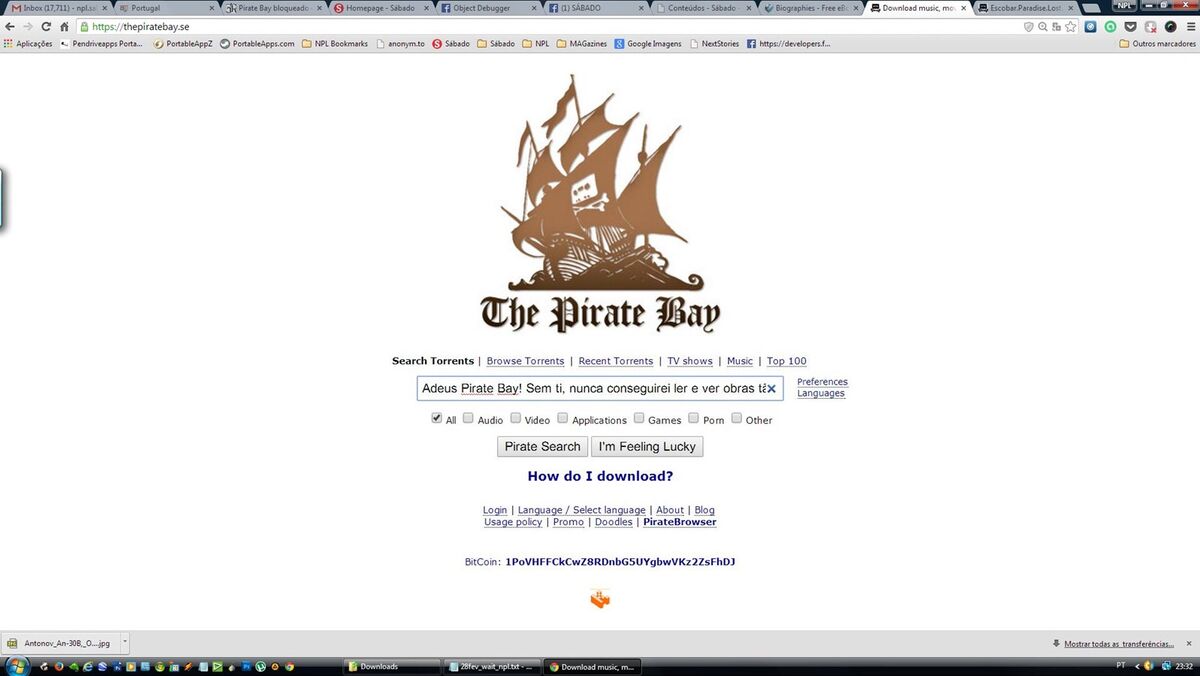Switch to the Escobar.Paradise.Lost tab

coord(1026,8)
